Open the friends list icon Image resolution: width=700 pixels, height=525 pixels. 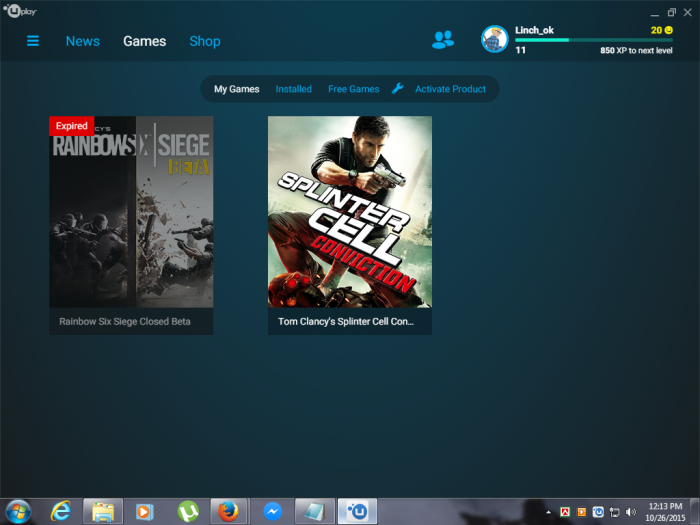point(443,40)
